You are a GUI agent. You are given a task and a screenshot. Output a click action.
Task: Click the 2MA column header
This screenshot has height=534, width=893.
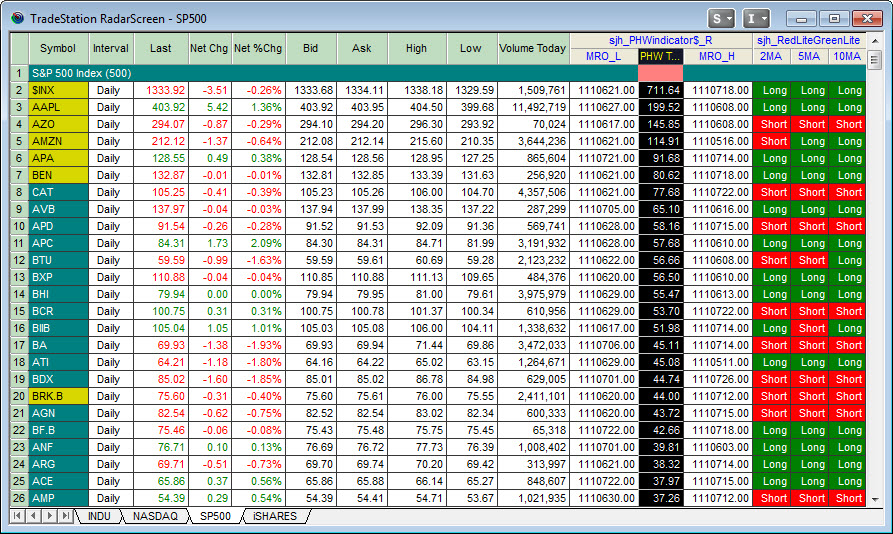(771, 56)
